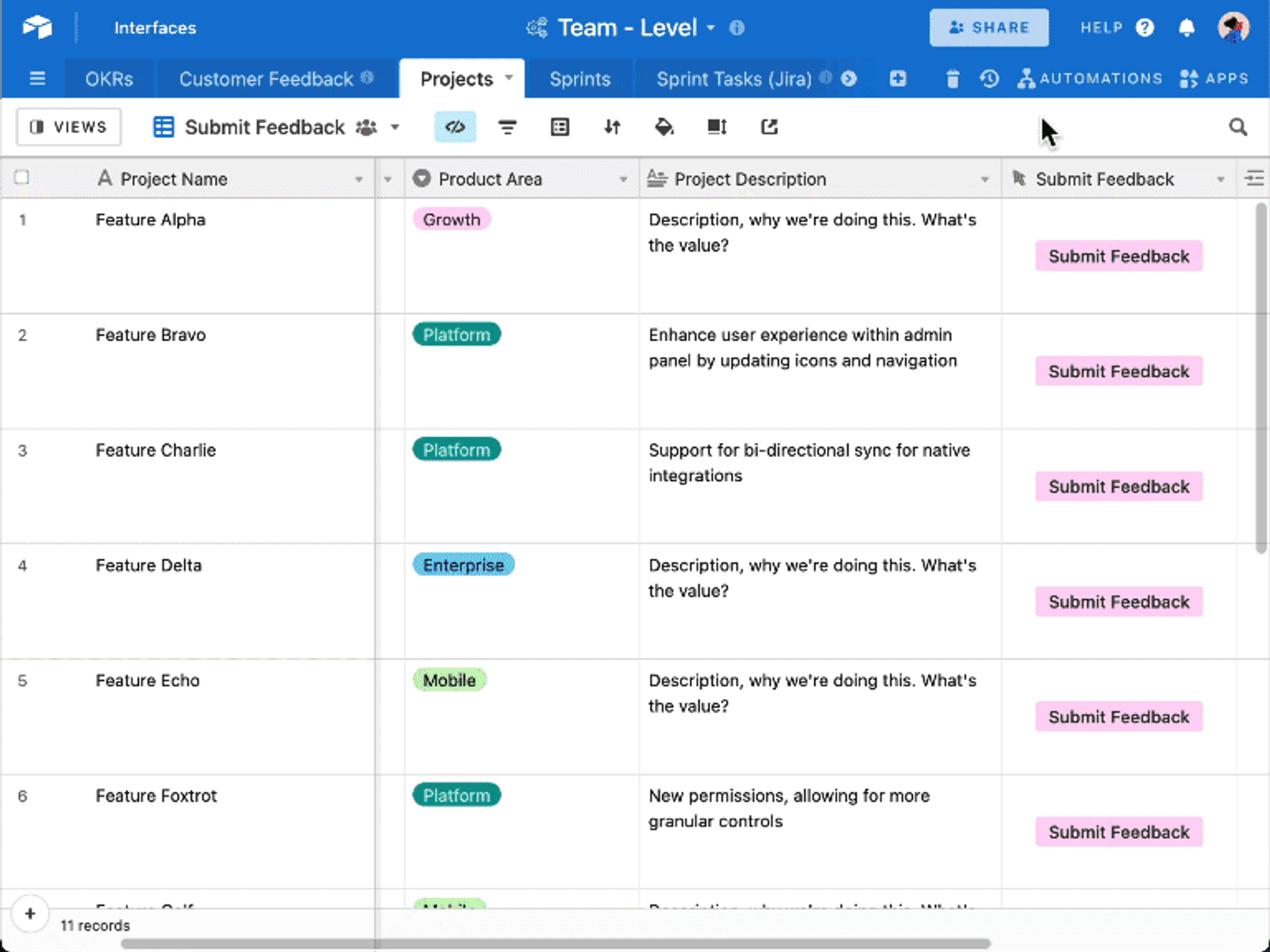The width and height of the screenshot is (1270, 952).
Task: Open the sort records icon
Action: click(612, 127)
